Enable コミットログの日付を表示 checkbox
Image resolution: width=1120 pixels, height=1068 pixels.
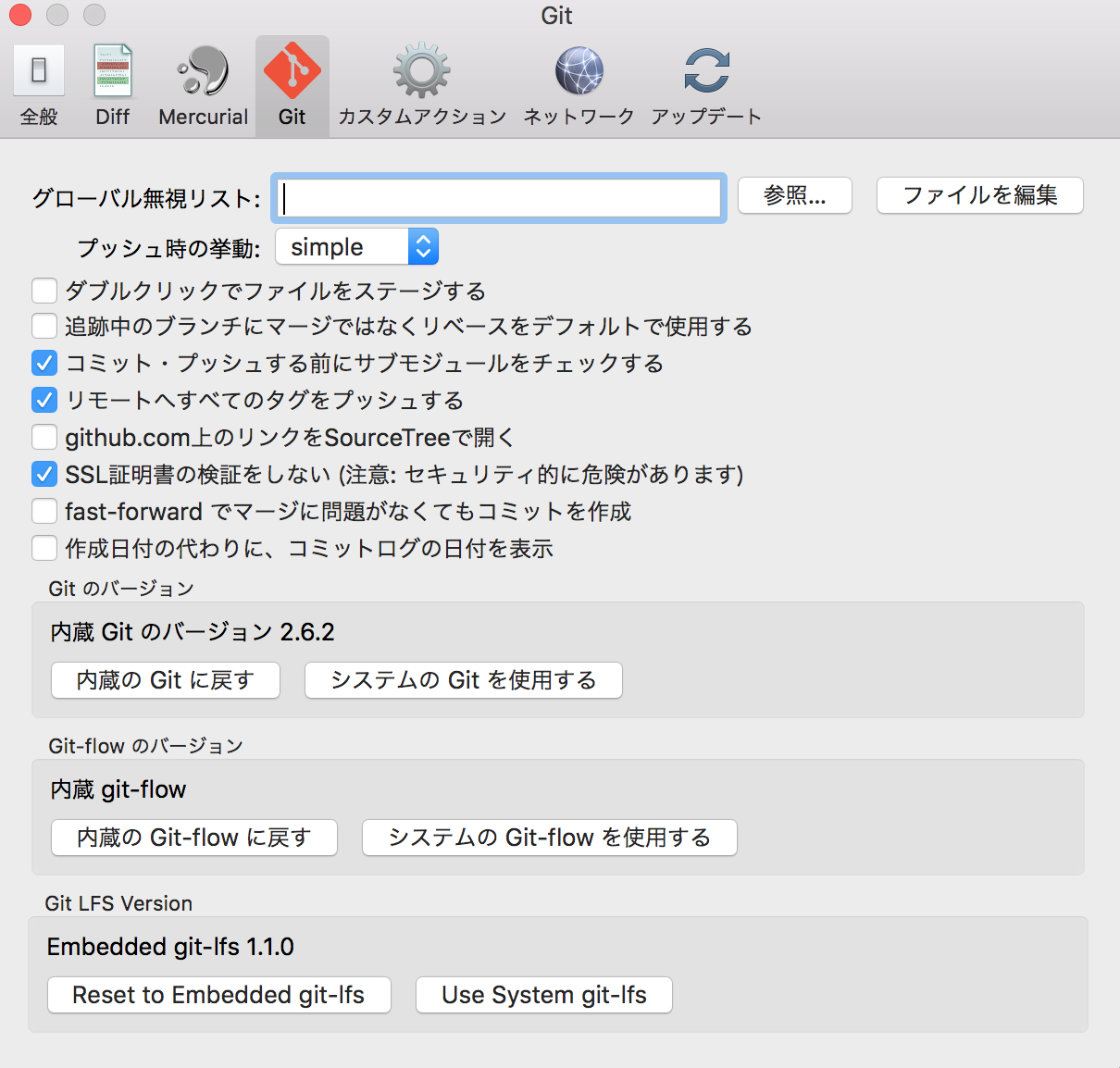(44, 548)
